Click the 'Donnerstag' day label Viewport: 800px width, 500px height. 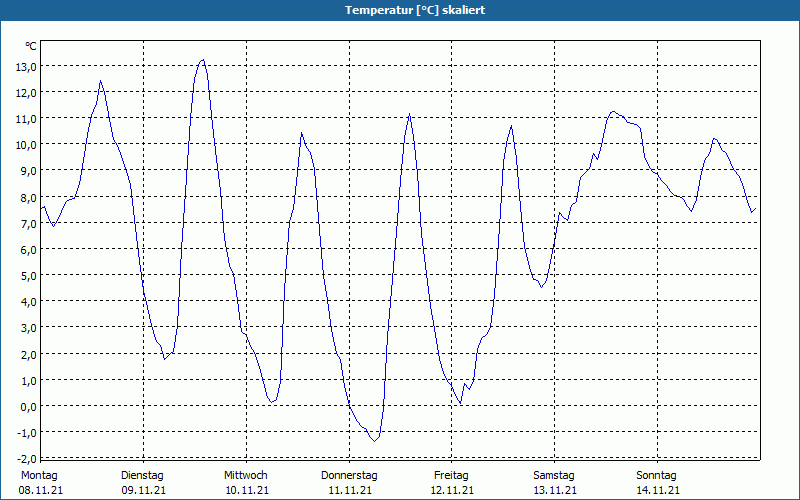point(349,476)
